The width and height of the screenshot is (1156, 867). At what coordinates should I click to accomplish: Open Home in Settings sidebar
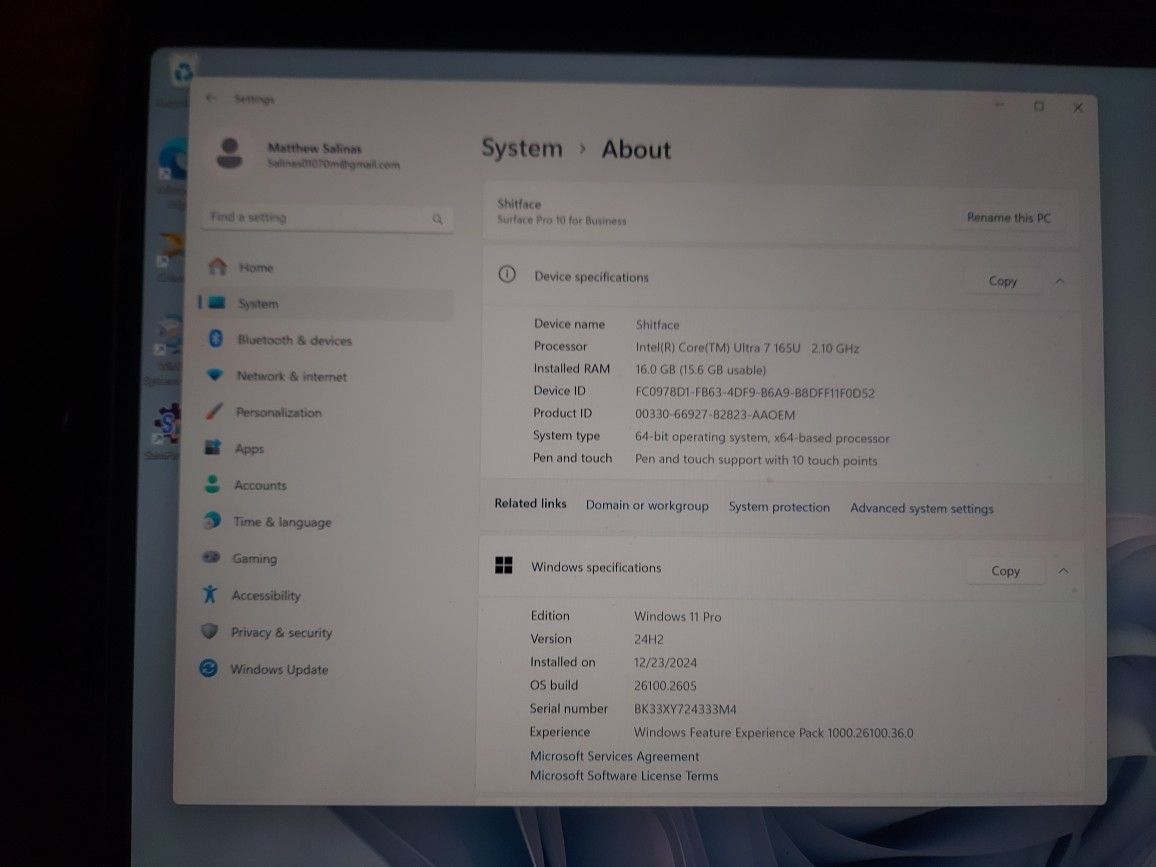click(254, 267)
